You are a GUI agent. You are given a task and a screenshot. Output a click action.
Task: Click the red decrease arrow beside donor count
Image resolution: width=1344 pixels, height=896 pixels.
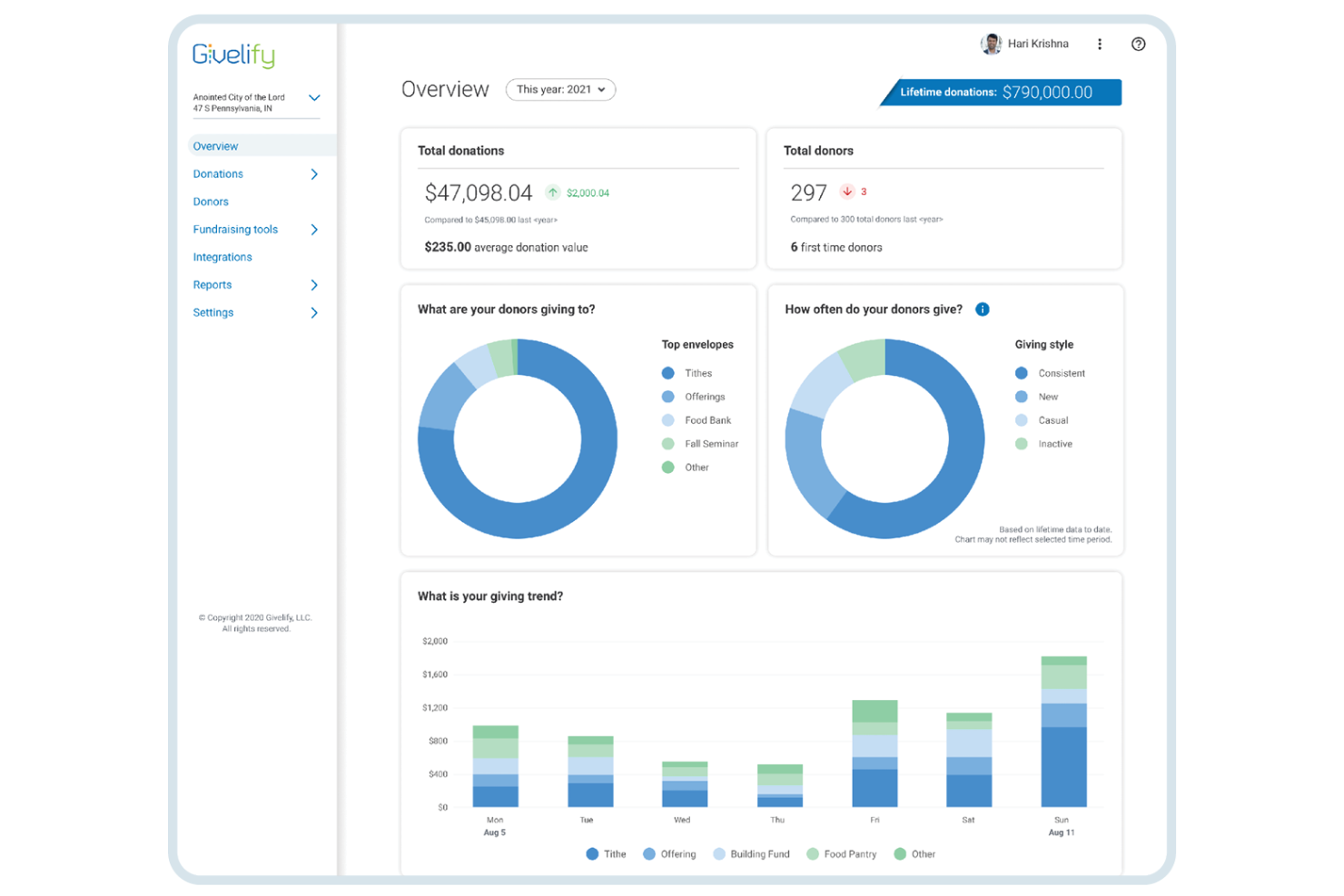tap(848, 192)
